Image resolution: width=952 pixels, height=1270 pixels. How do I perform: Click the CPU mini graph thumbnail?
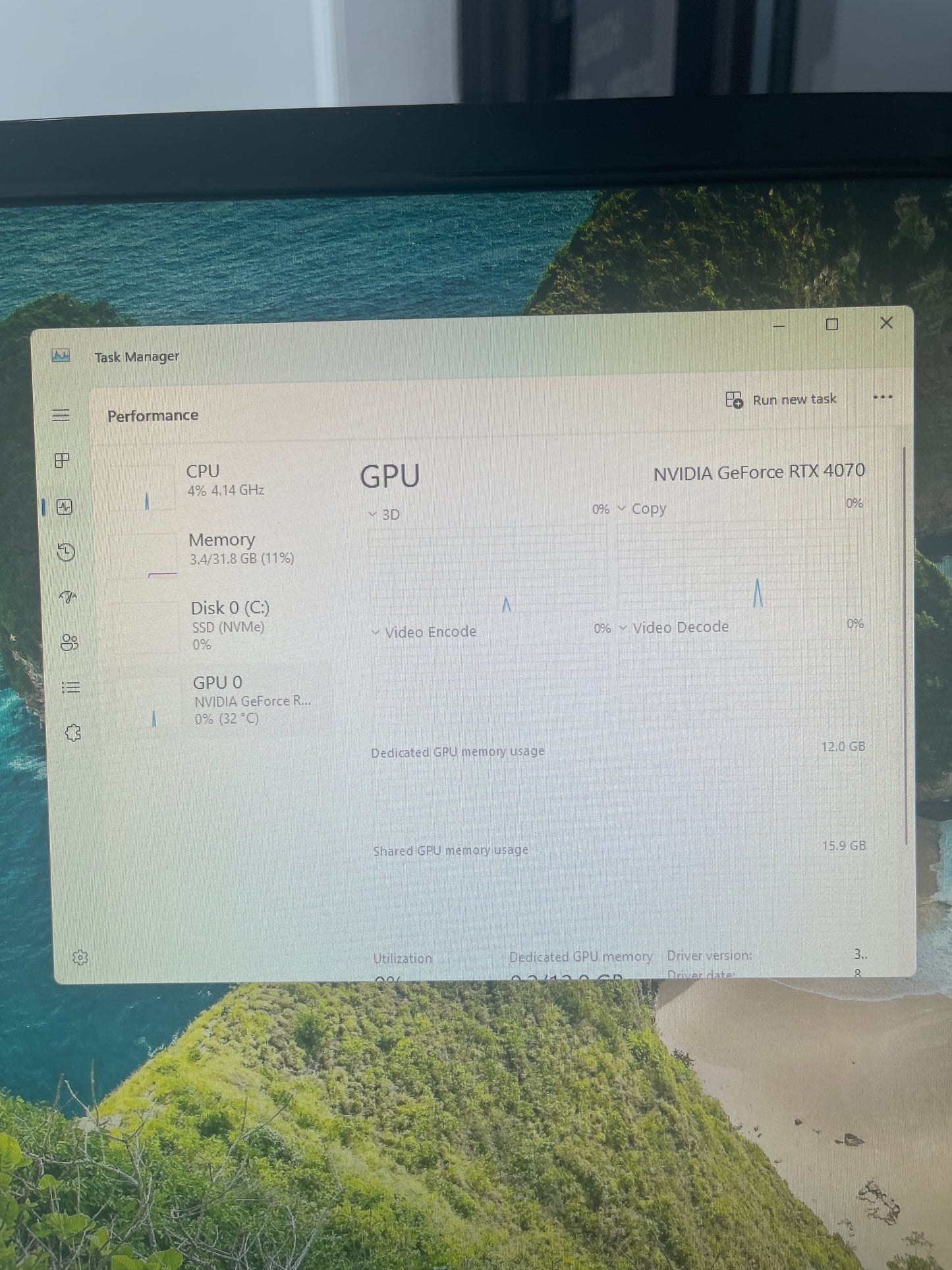pos(144,487)
